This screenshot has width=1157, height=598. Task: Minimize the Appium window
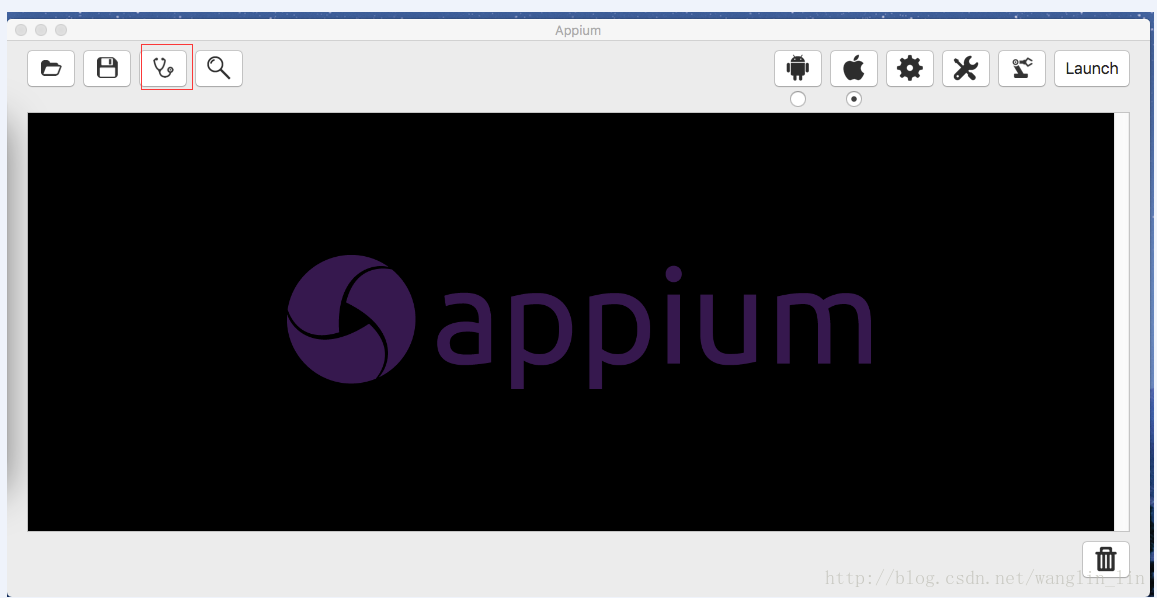(x=41, y=30)
